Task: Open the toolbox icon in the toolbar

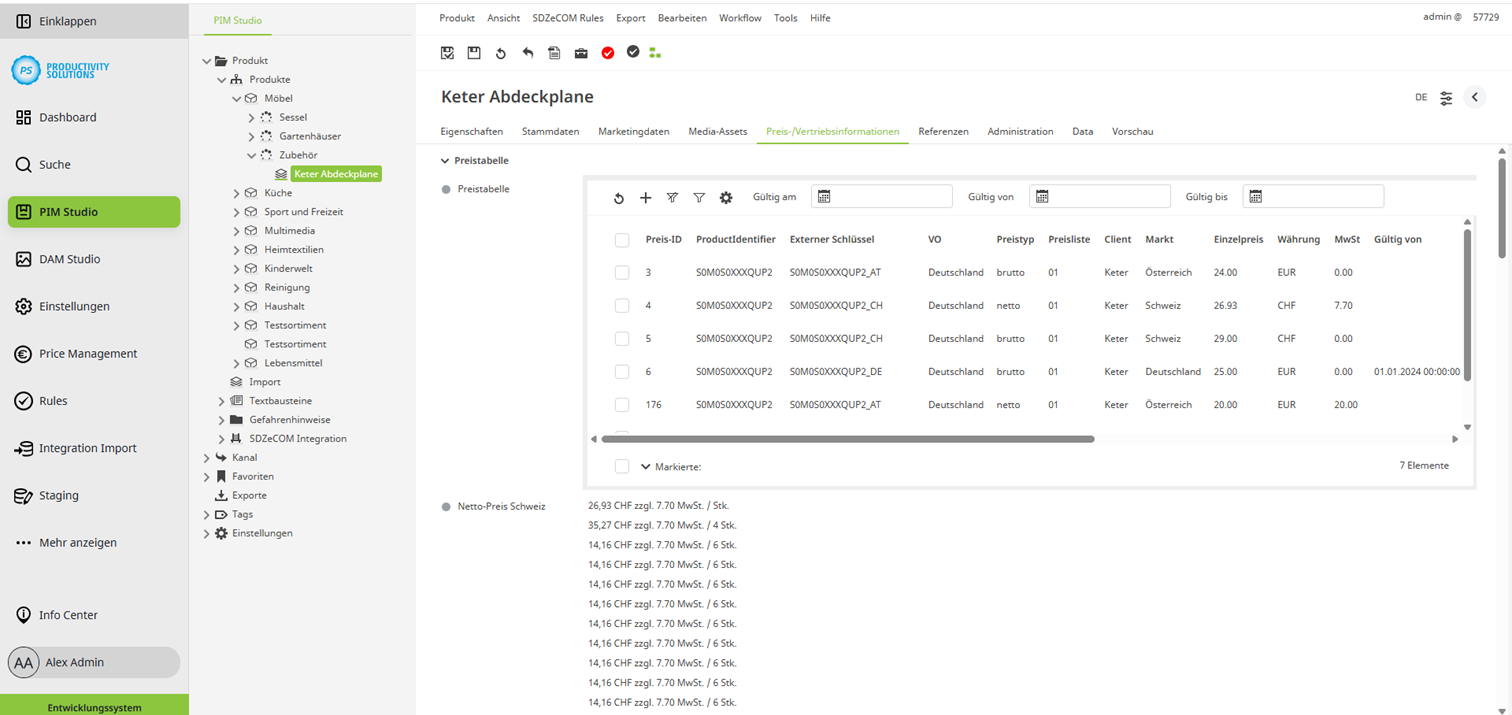Action: pyautogui.click(x=581, y=53)
